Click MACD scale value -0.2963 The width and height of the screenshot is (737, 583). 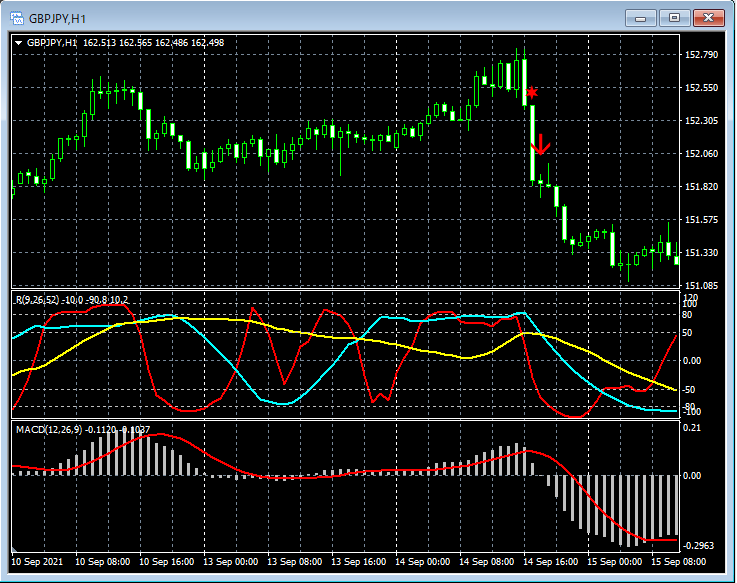click(x=698, y=545)
